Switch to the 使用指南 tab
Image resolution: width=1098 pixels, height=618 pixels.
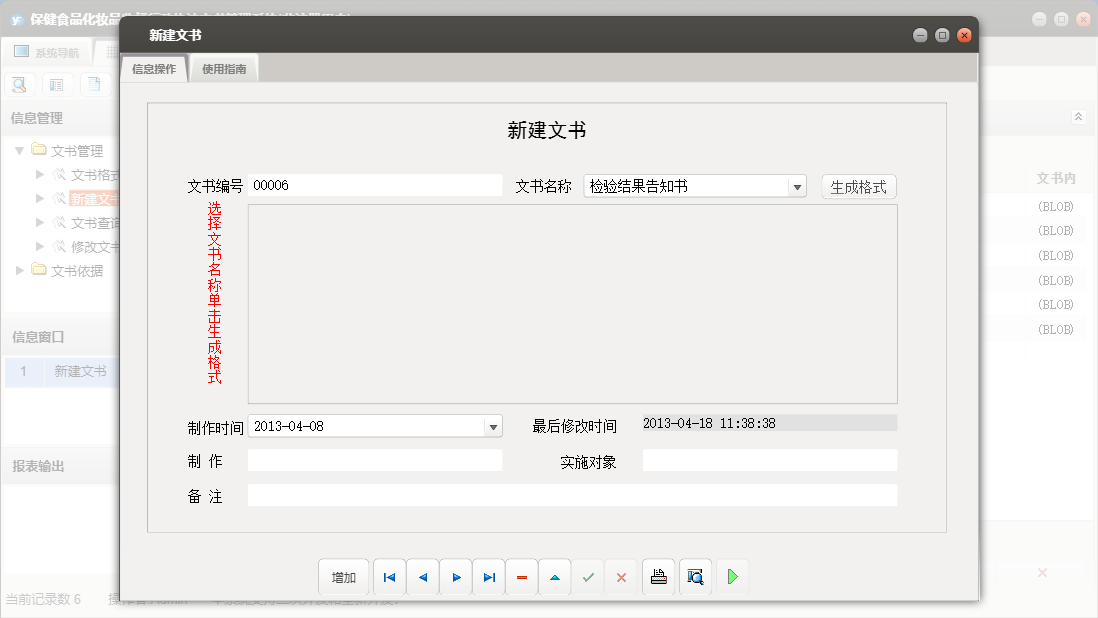pyautogui.click(x=223, y=69)
